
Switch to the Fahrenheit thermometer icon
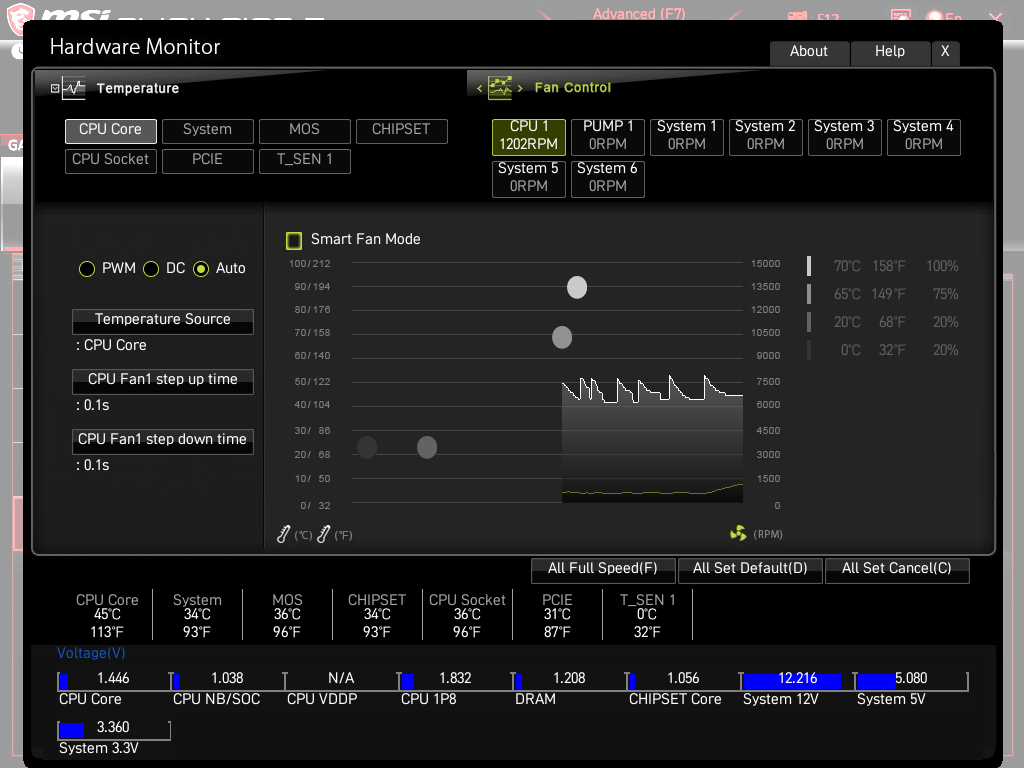[x=323, y=534]
